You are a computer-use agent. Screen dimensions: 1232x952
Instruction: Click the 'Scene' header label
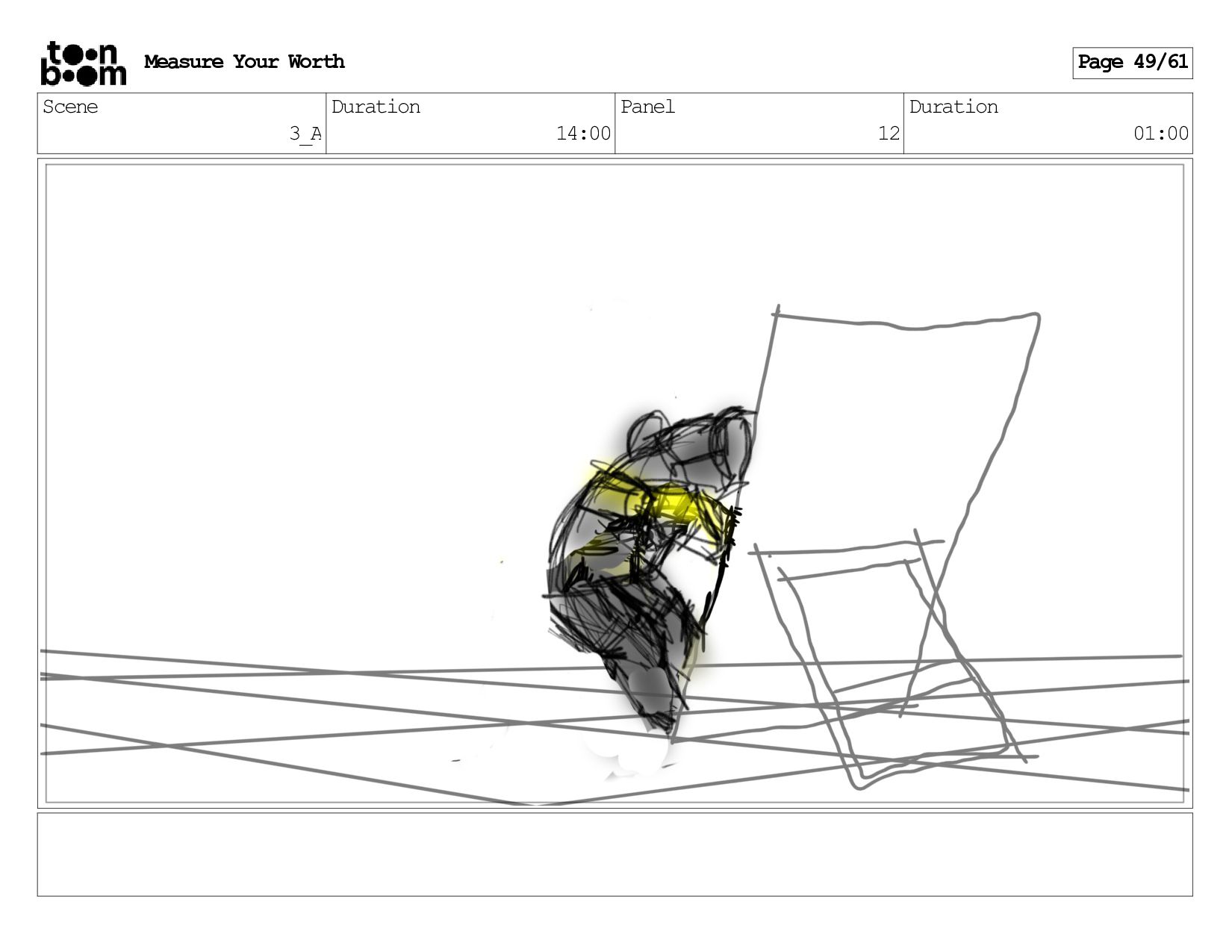pyautogui.click(x=70, y=107)
